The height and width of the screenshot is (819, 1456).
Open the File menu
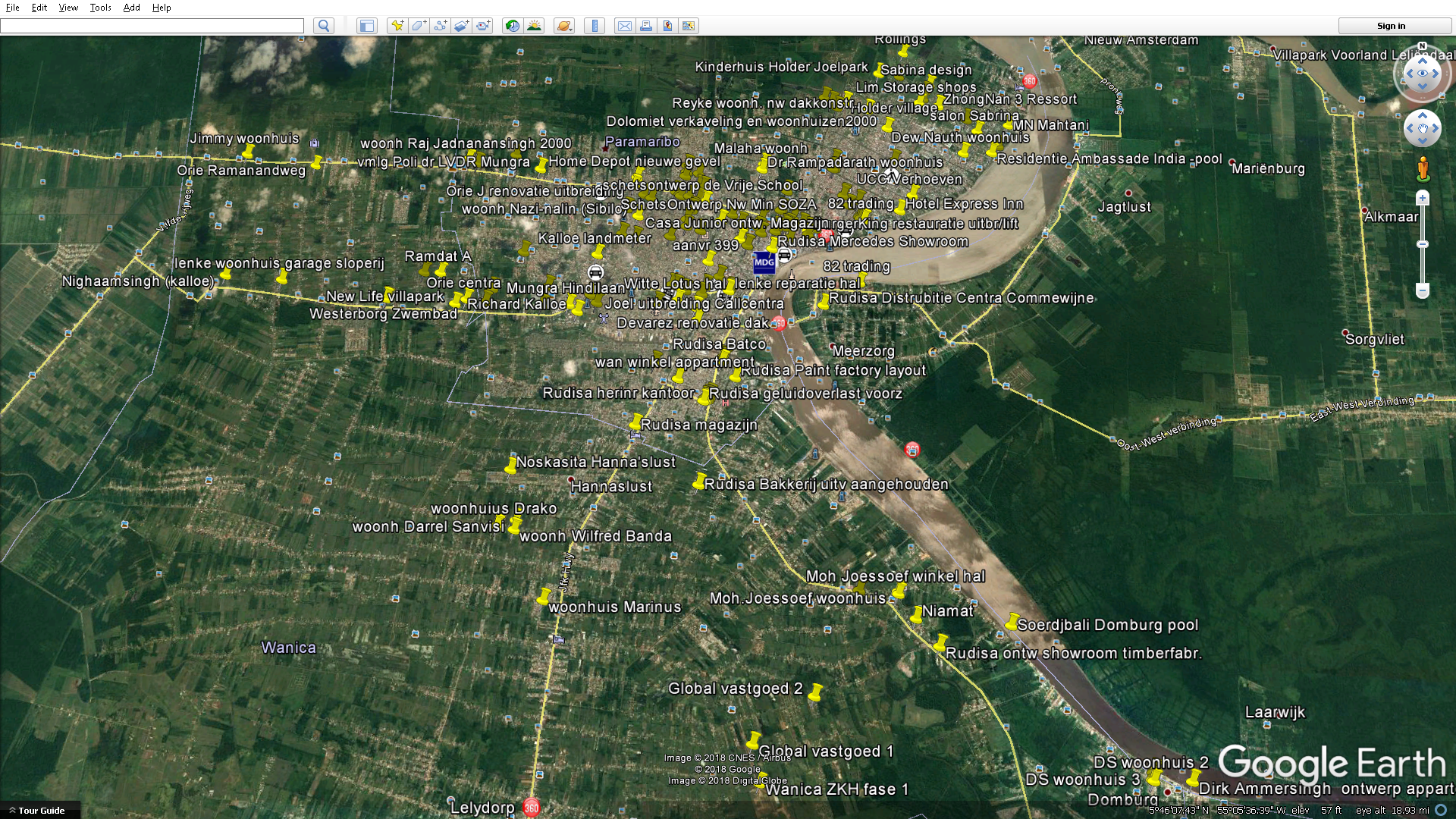click(13, 8)
